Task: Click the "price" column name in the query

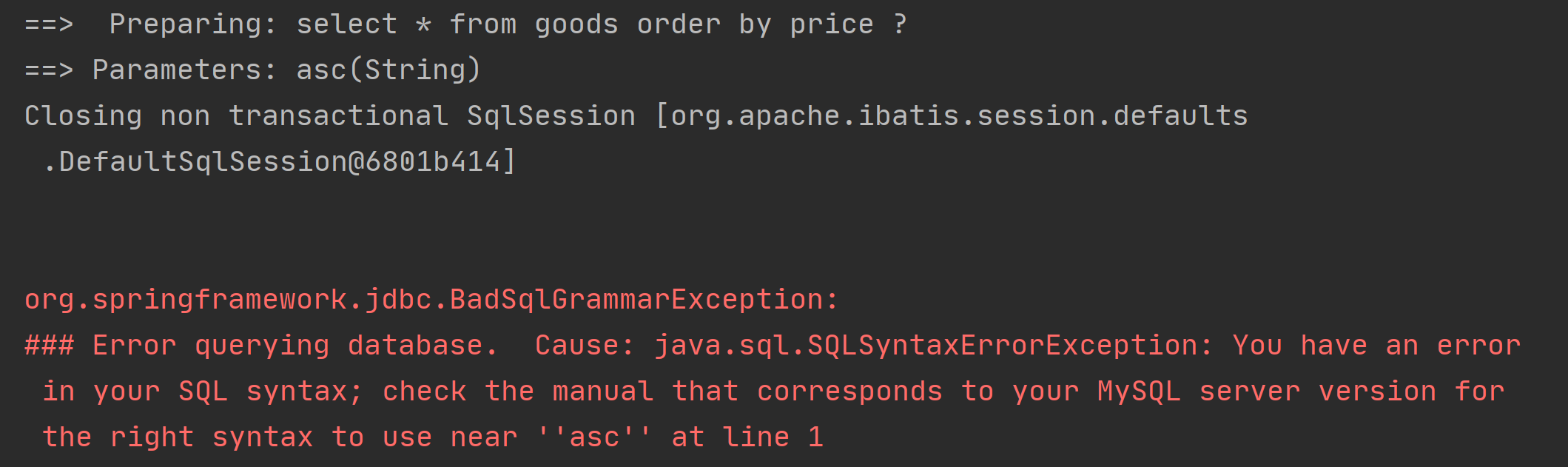Action: [x=832, y=24]
